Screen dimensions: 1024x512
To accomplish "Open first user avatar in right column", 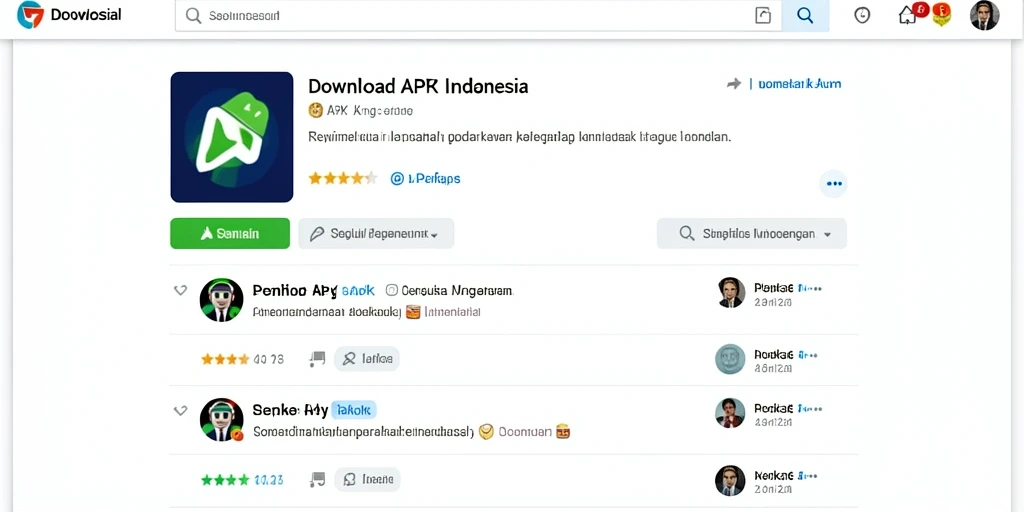I will tap(730, 293).
